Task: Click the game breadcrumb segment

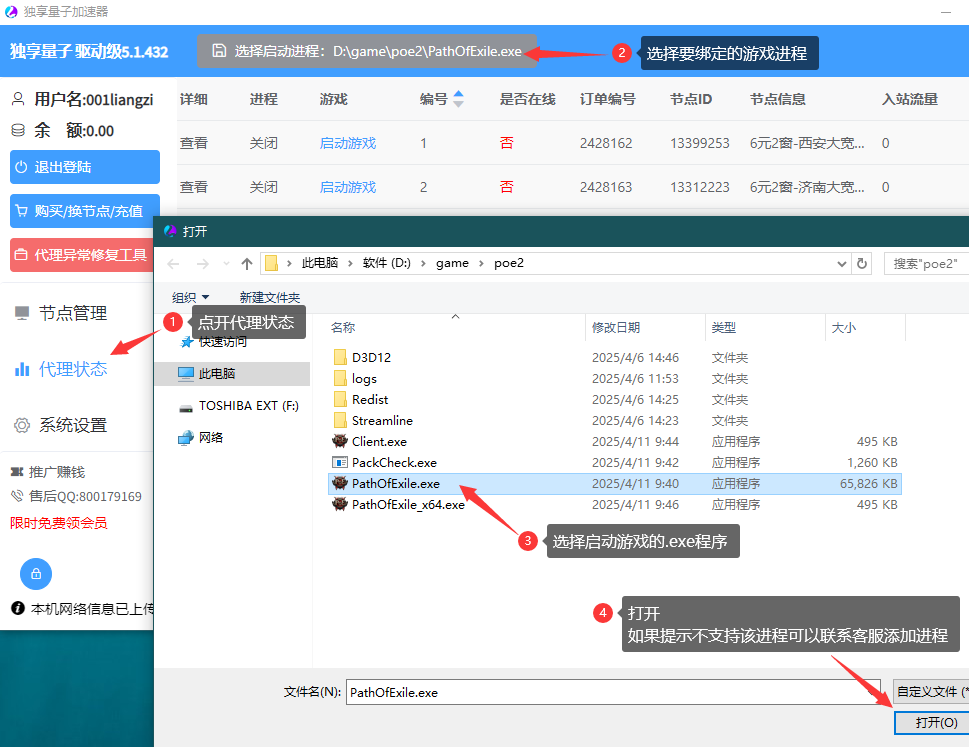Action: click(x=452, y=263)
